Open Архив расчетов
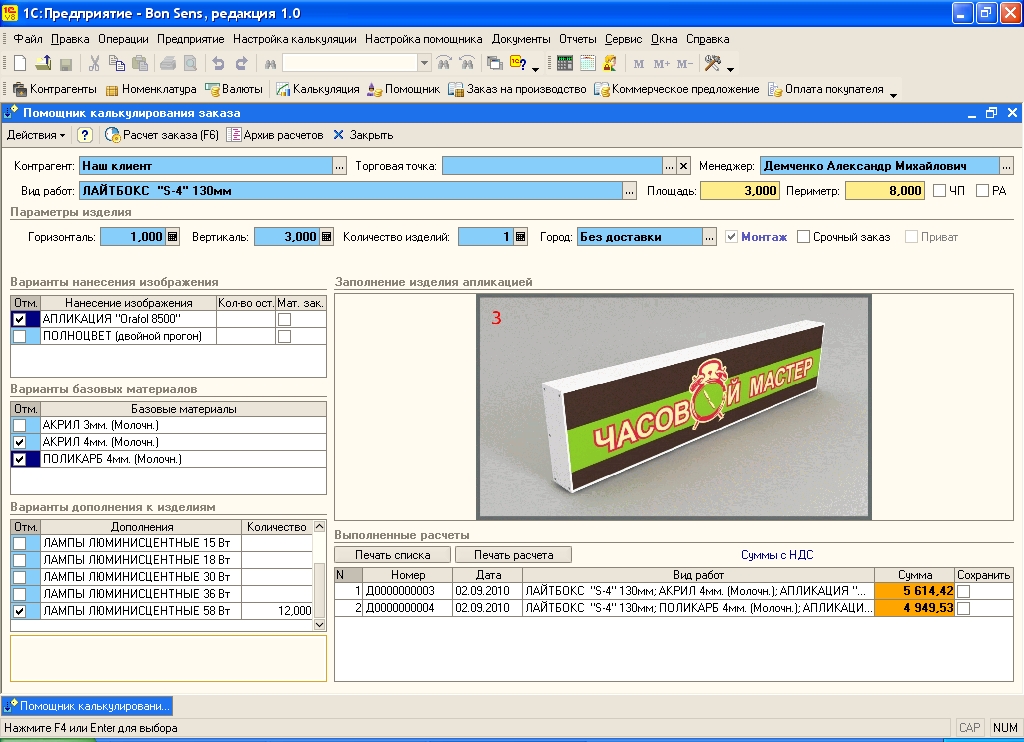The width and height of the screenshot is (1024, 742). pos(275,135)
